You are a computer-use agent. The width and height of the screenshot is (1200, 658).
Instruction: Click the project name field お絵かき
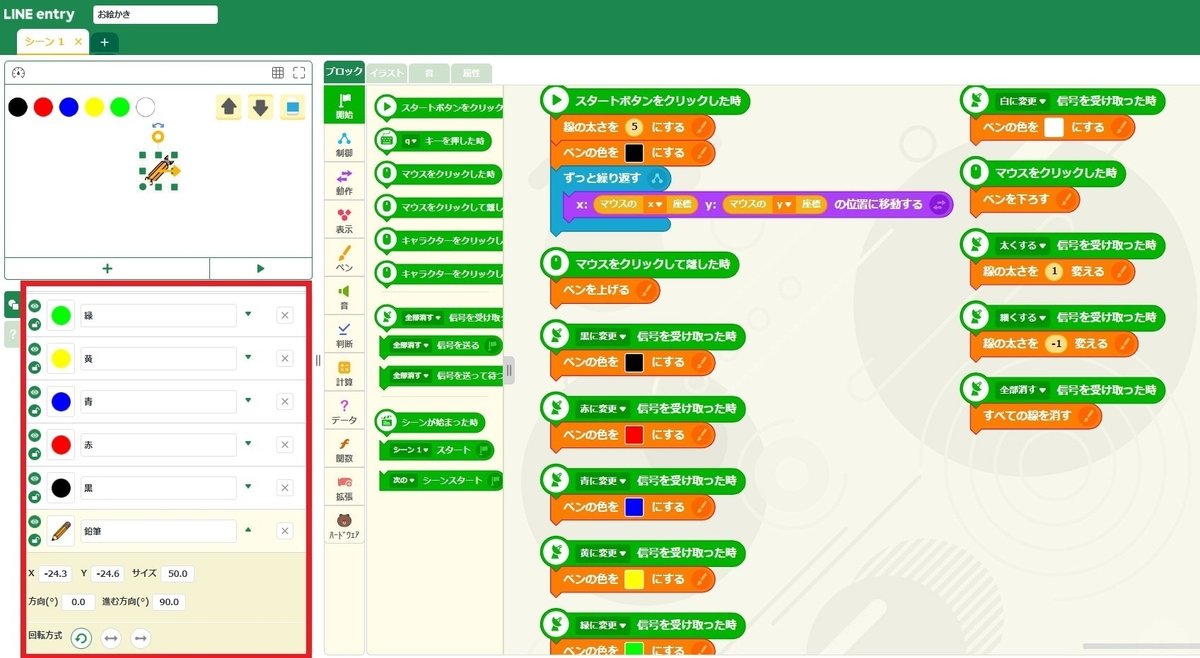click(x=155, y=15)
